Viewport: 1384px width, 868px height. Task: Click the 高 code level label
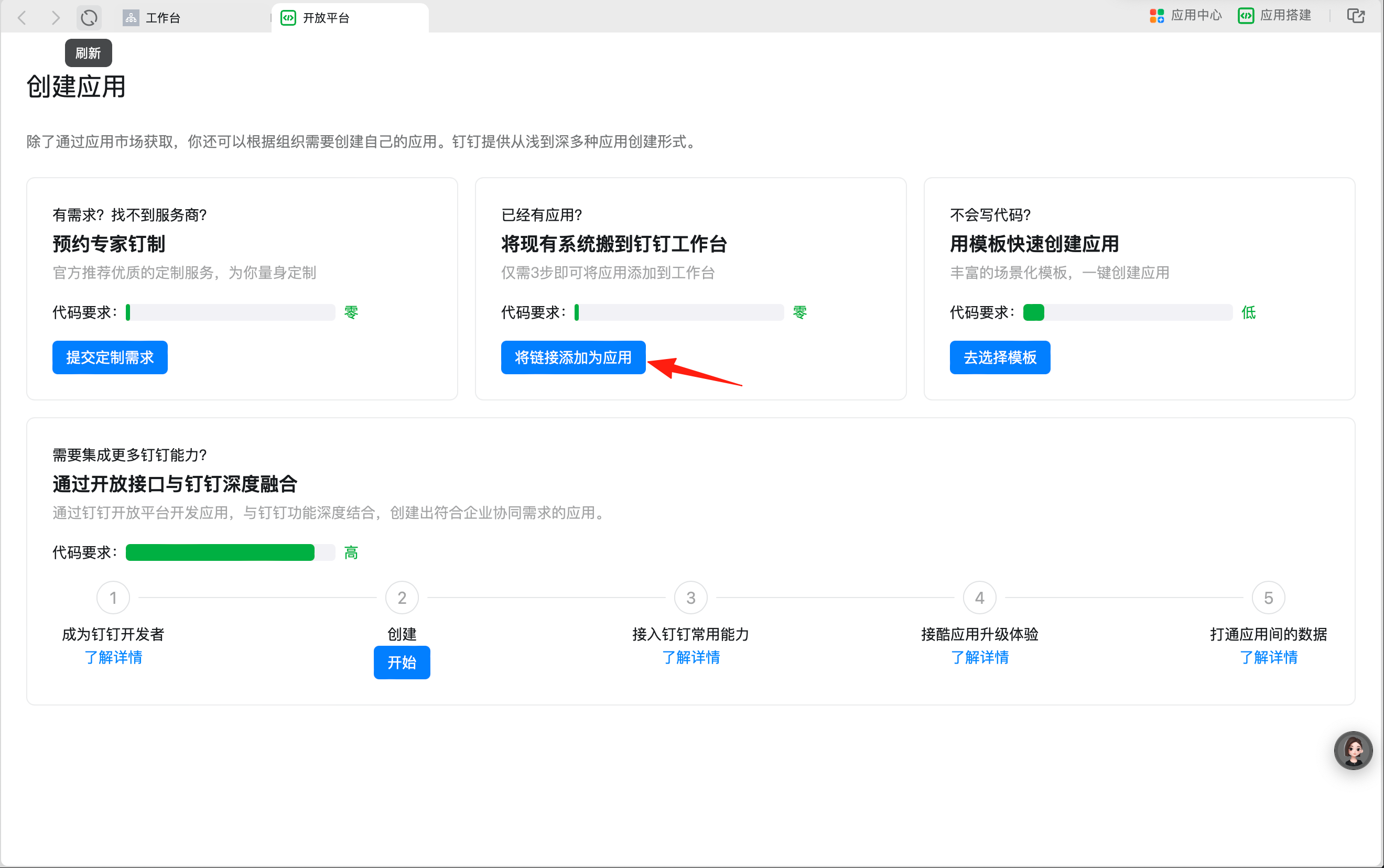(x=351, y=552)
